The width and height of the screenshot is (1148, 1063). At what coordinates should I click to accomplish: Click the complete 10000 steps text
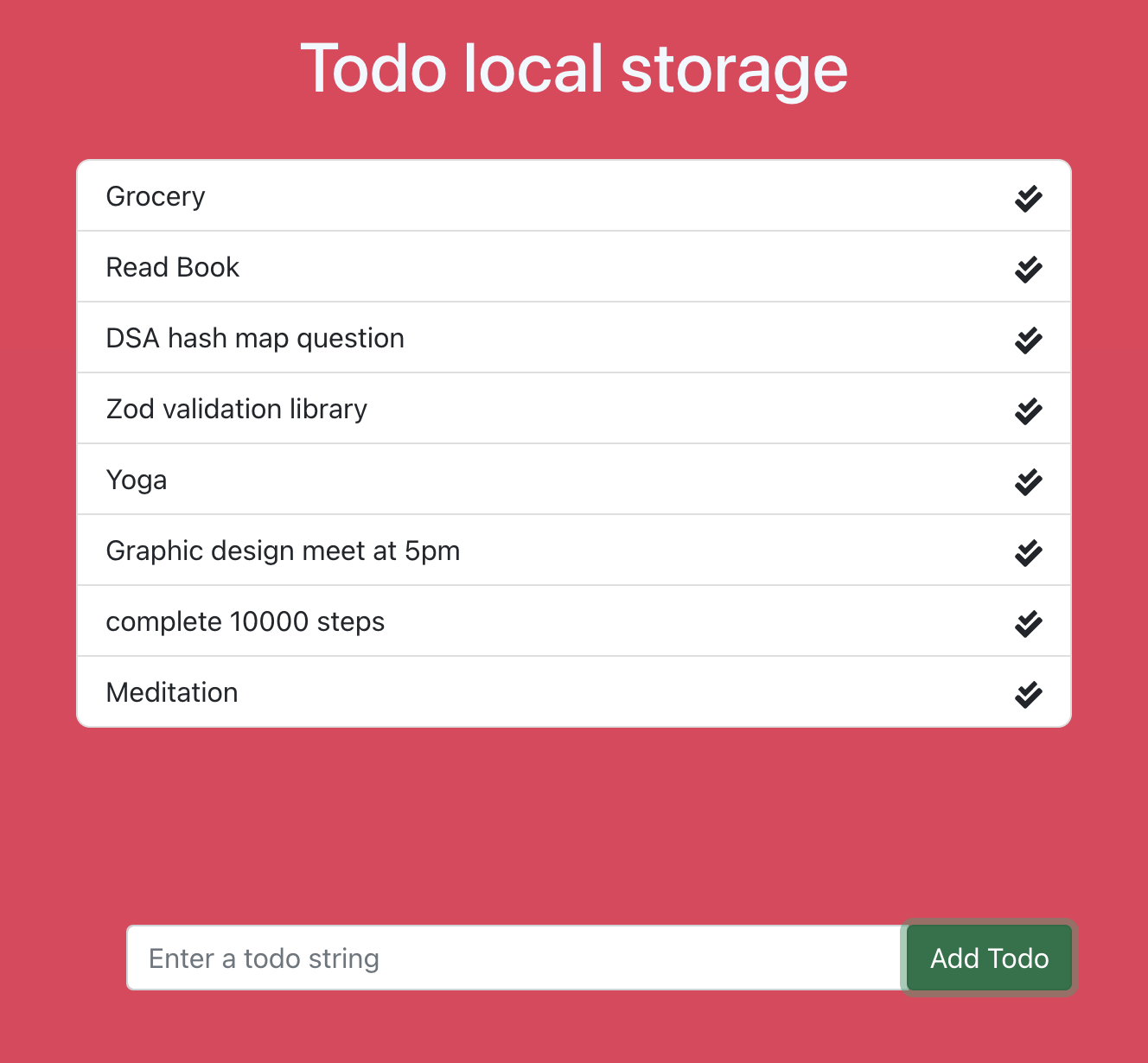click(246, 622)
